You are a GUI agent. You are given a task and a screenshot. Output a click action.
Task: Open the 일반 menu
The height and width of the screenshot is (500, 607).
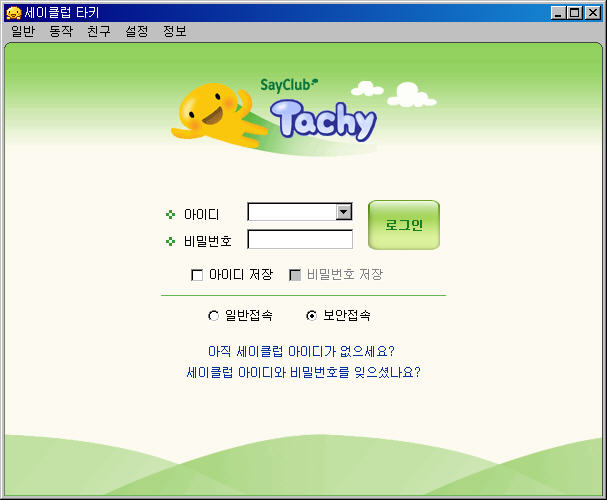pyautogui.click(x=22, y=32)
